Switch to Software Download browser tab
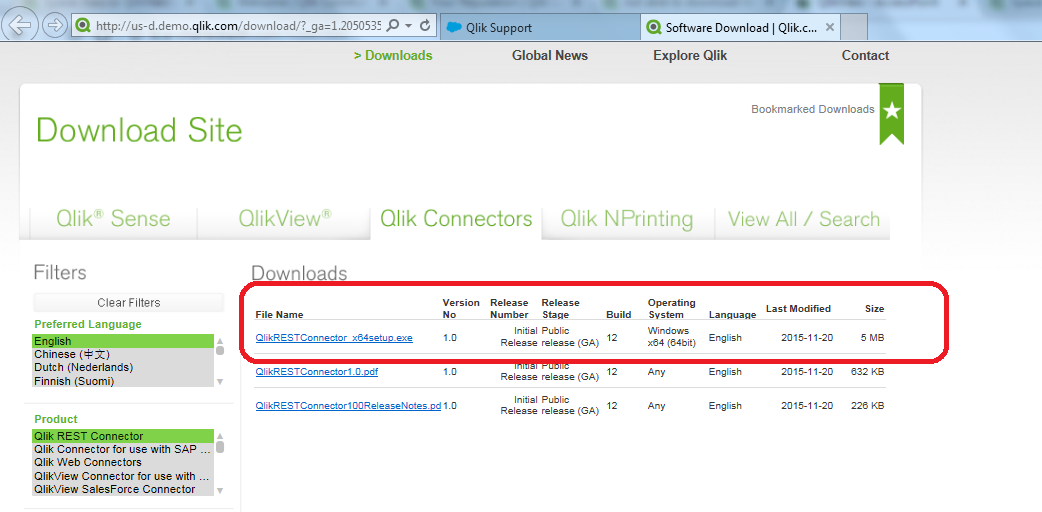1042x512 pixels. pyautogui.click(x=741, y=27)
